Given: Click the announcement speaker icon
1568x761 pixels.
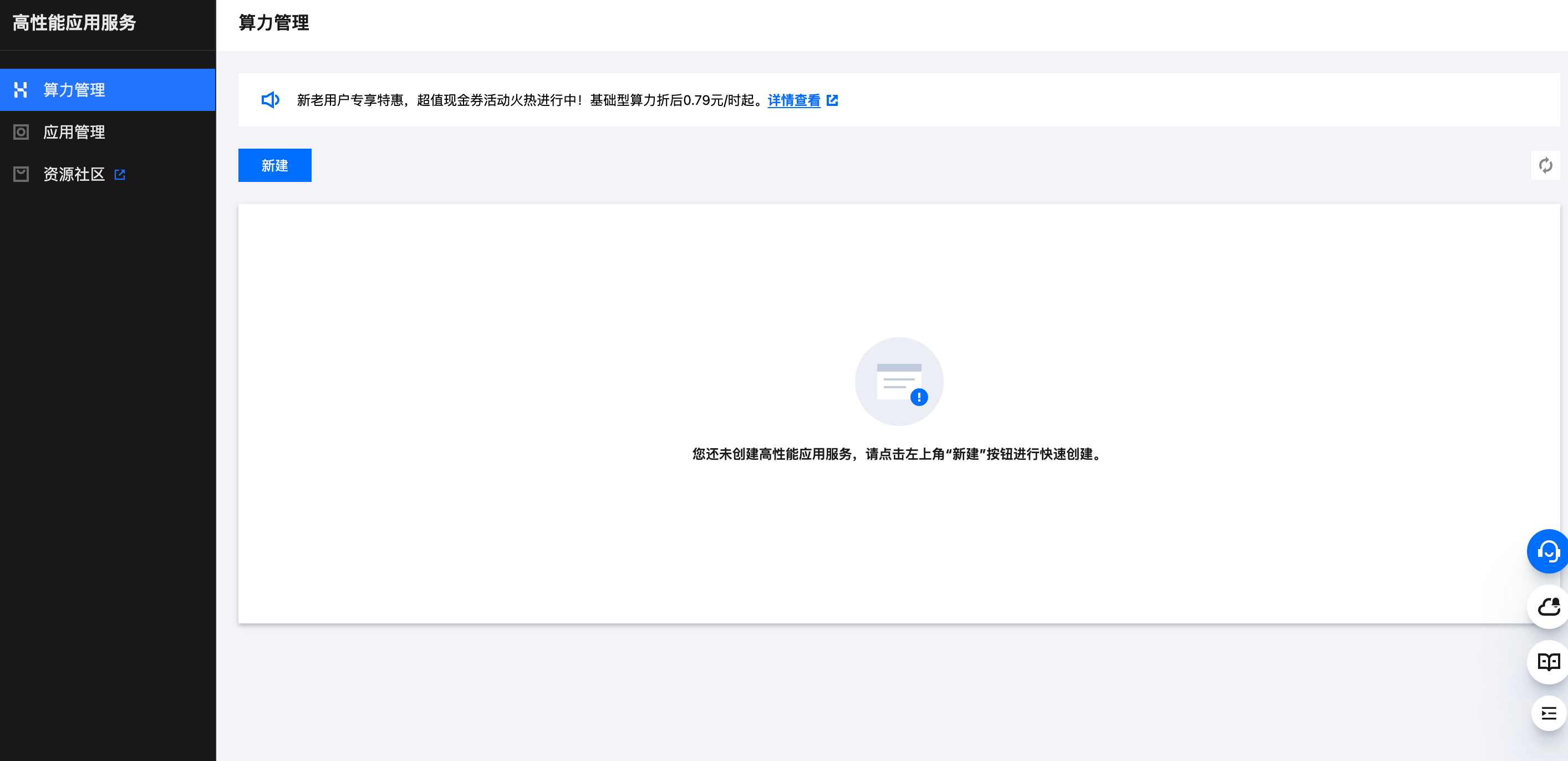Looking at the screenshot, I should [x=270, y=100].
